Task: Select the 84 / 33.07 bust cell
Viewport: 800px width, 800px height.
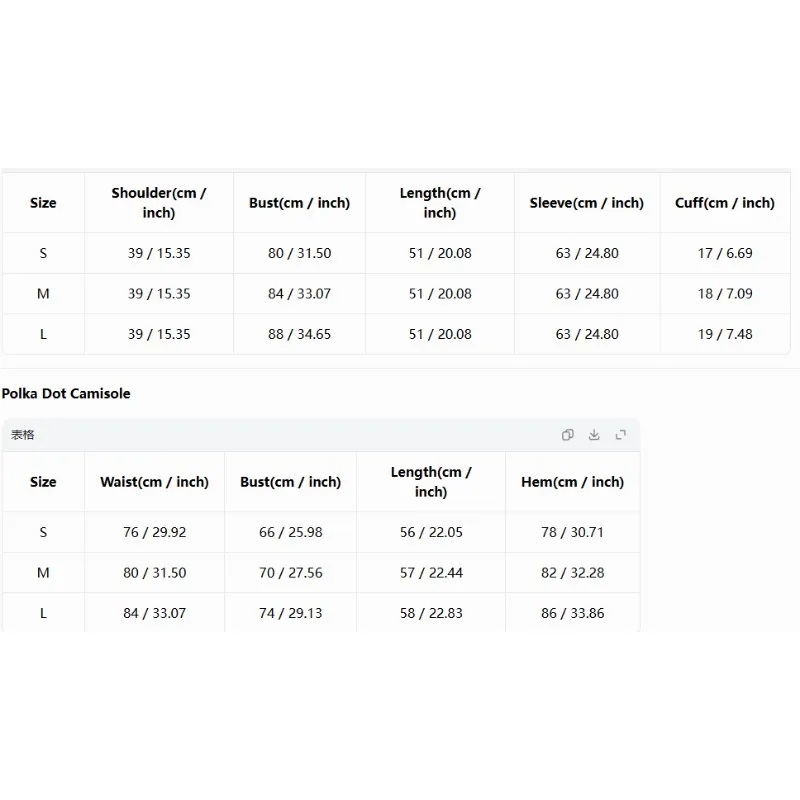Action: tap(299, 293)
